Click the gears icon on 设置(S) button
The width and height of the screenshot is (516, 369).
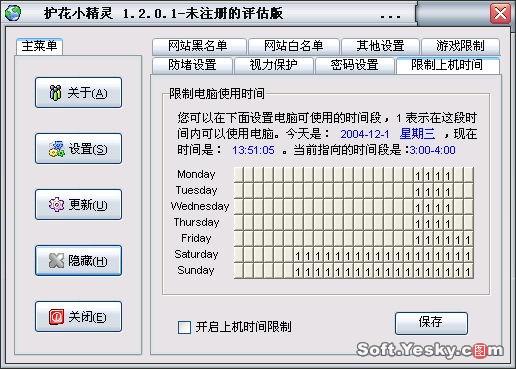click(56, 149)
